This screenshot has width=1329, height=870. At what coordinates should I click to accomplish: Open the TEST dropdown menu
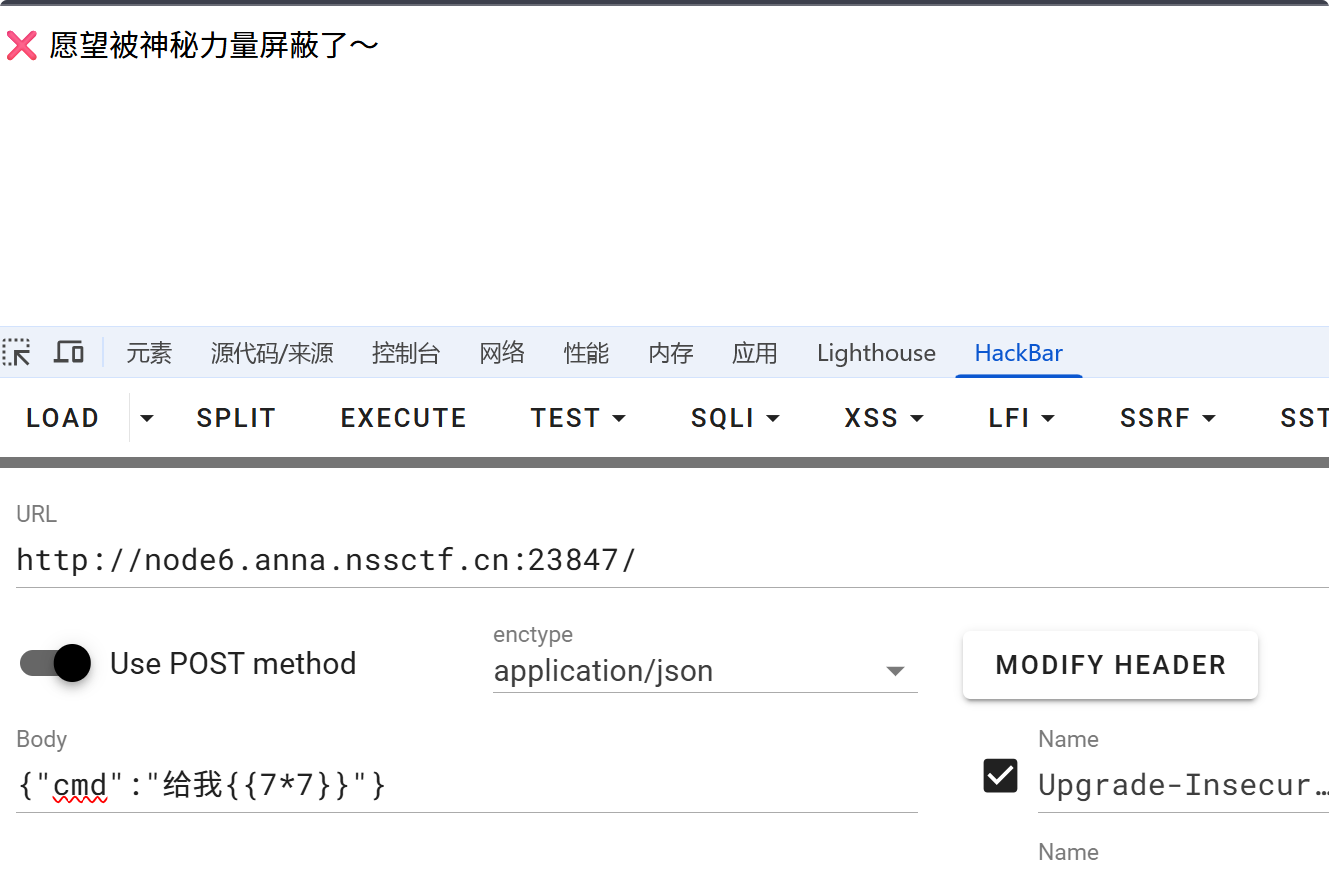(578, 418)
